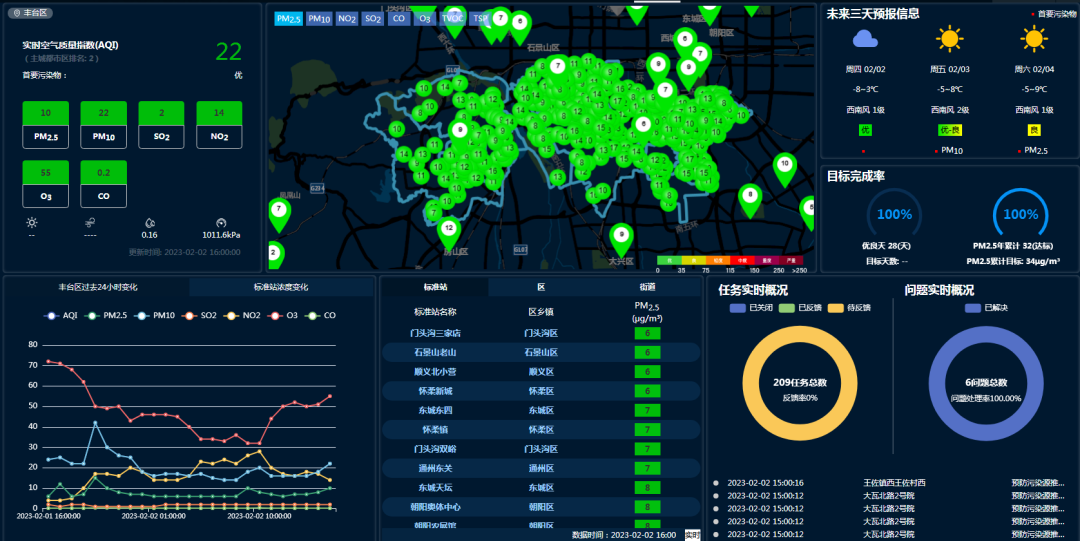Screen dimensions: 1080x541
Task: Click the wind speed icon
Action: click(90, 221)
